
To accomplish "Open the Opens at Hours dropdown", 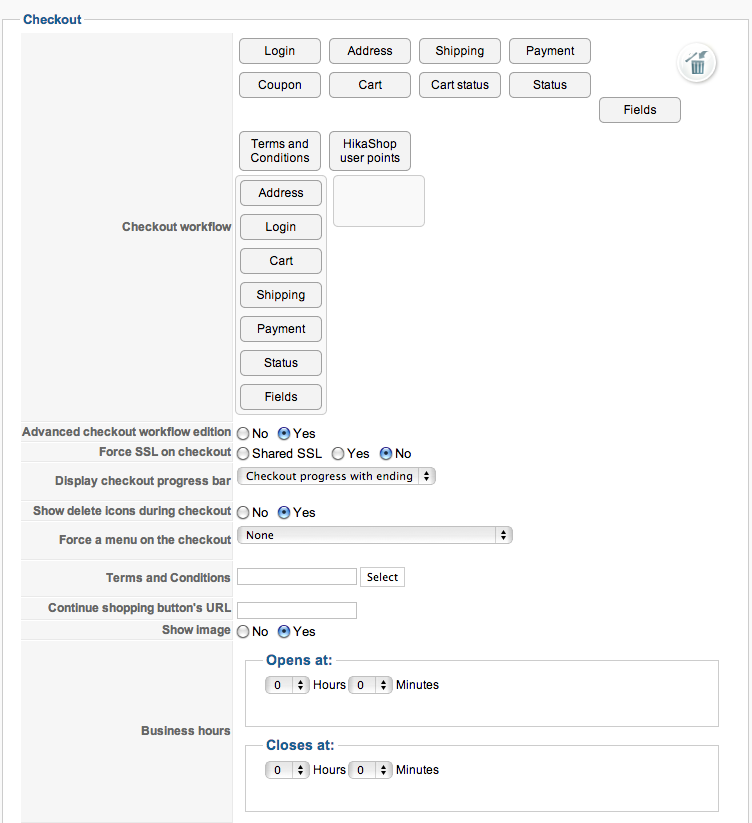I will (287, 685).
